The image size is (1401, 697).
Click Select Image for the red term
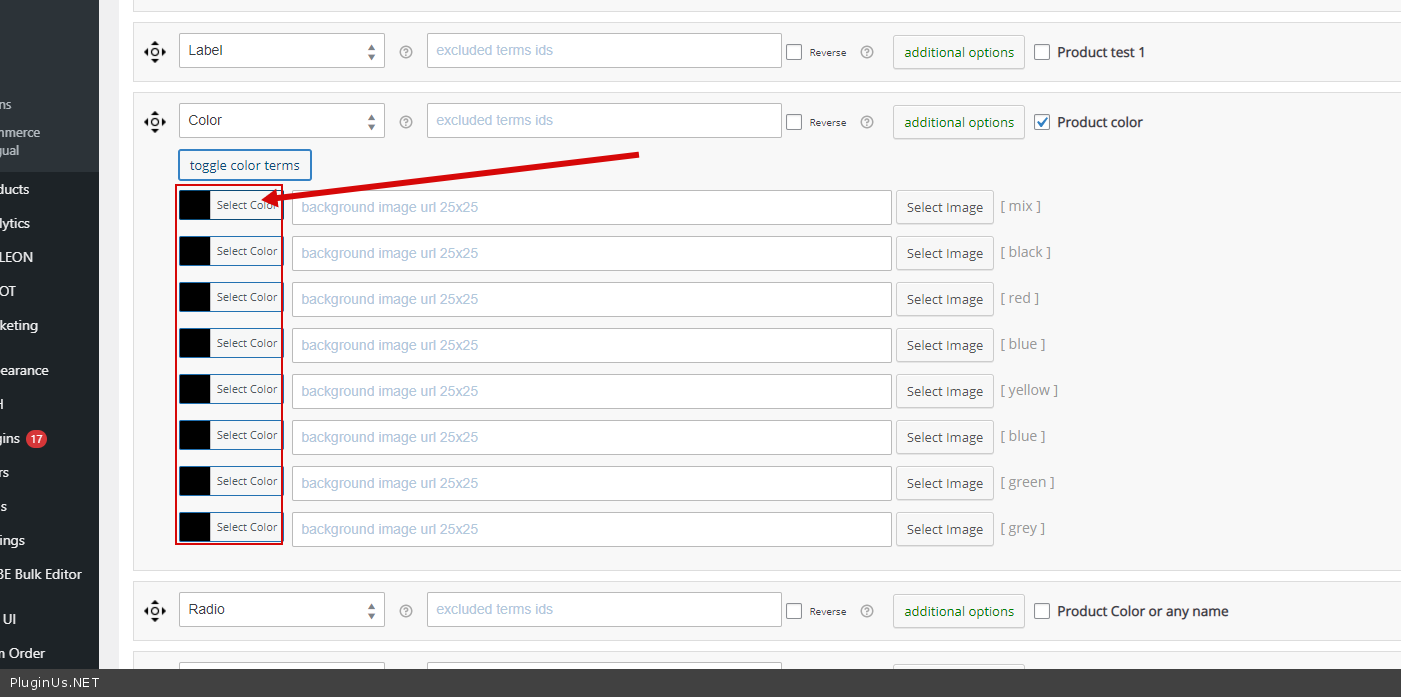(944, 300)
